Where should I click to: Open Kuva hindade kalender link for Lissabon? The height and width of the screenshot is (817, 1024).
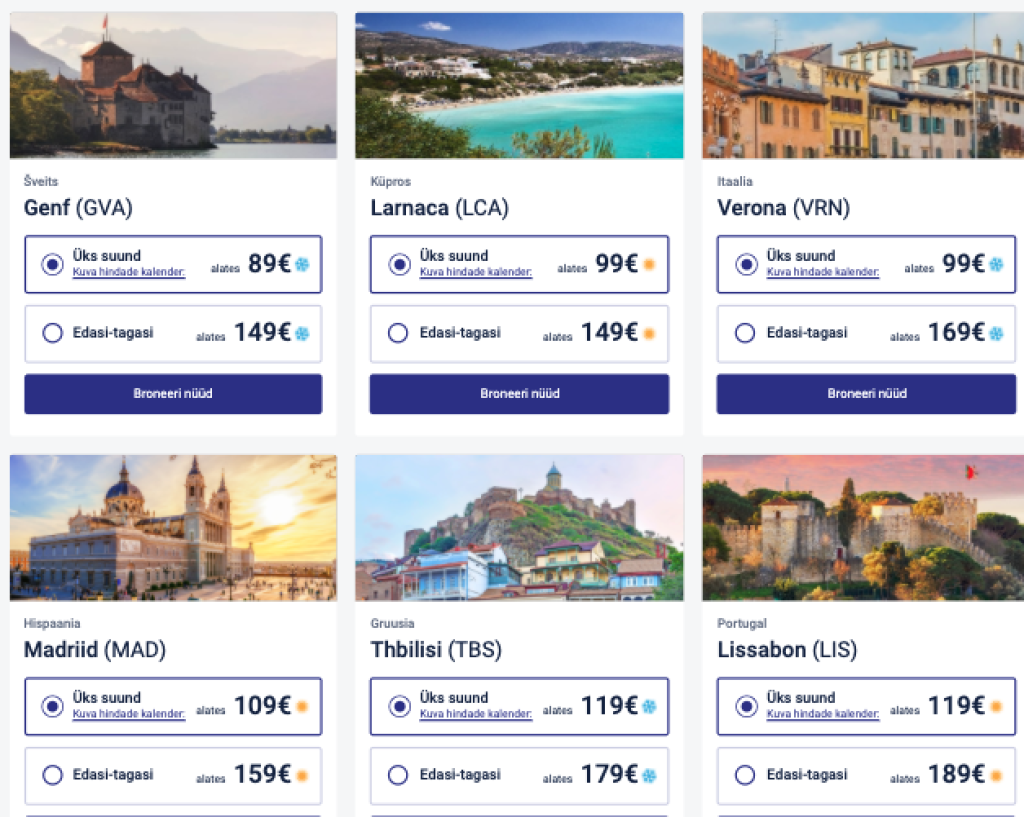[823, 714]
